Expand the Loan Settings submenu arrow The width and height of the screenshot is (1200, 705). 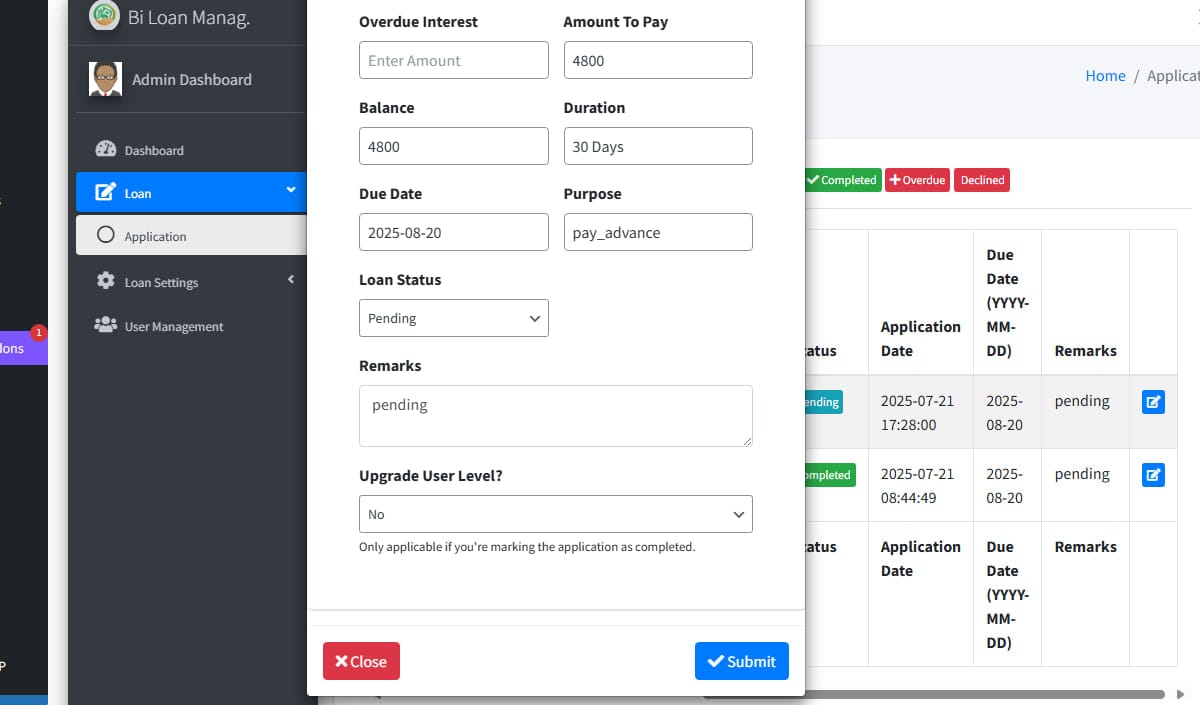tap(291, 280)
